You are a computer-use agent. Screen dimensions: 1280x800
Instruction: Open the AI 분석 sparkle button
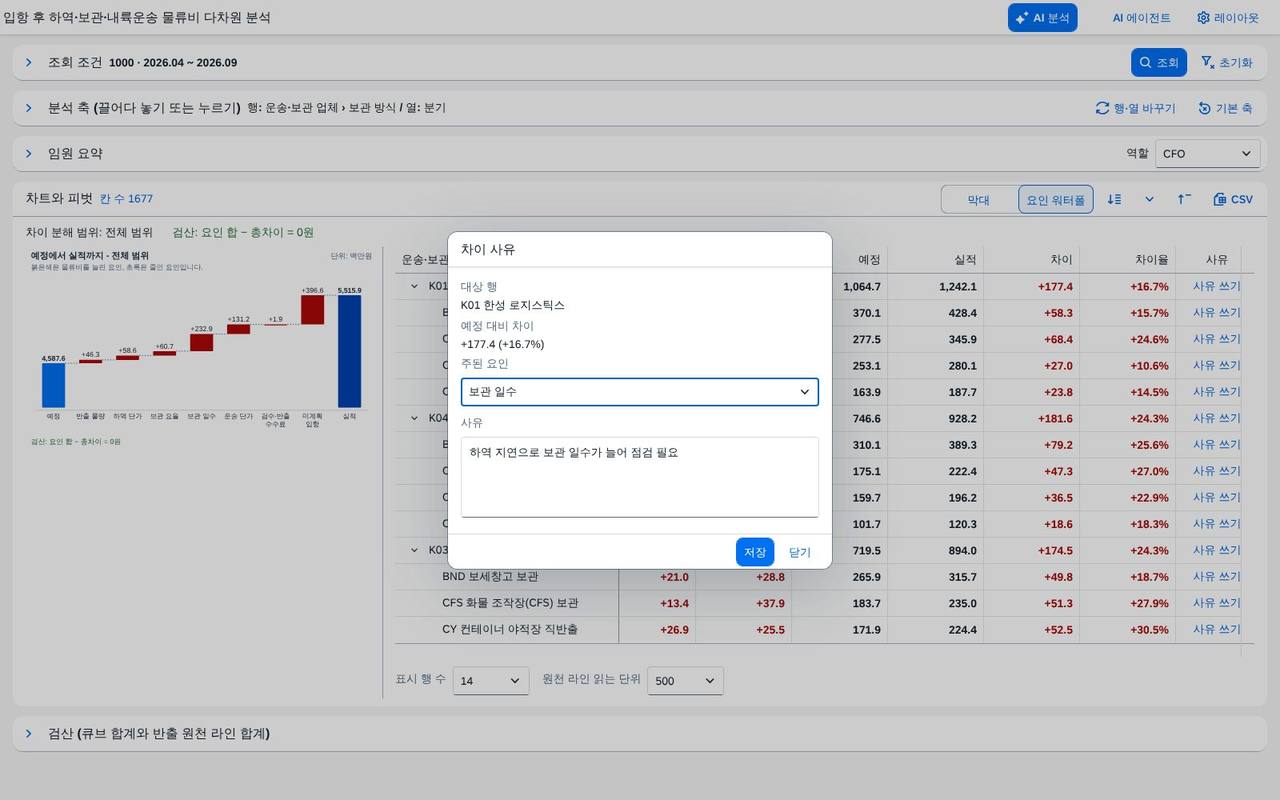click(x=1042, y=18)
